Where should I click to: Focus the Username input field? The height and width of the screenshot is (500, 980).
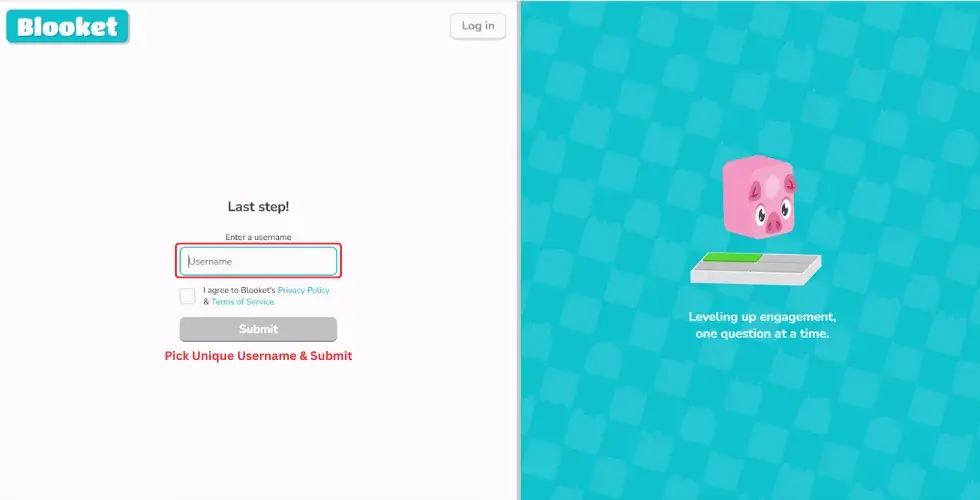point(258,261)
